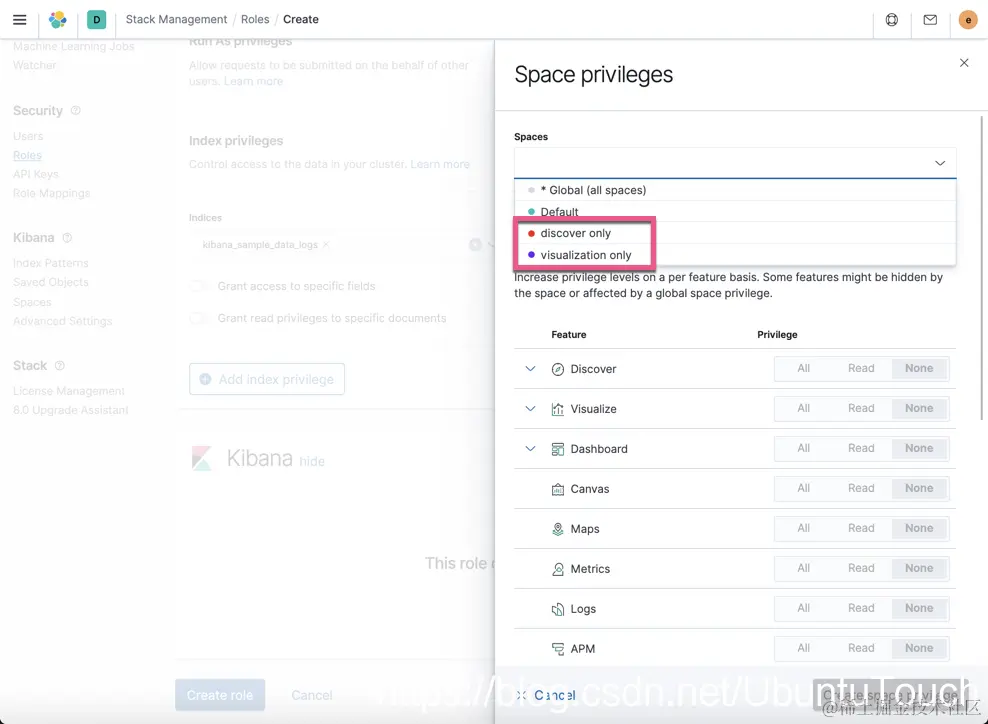Set Maps privilege to All
Viewport: 988px width, 724px height.
click(803, 529)
